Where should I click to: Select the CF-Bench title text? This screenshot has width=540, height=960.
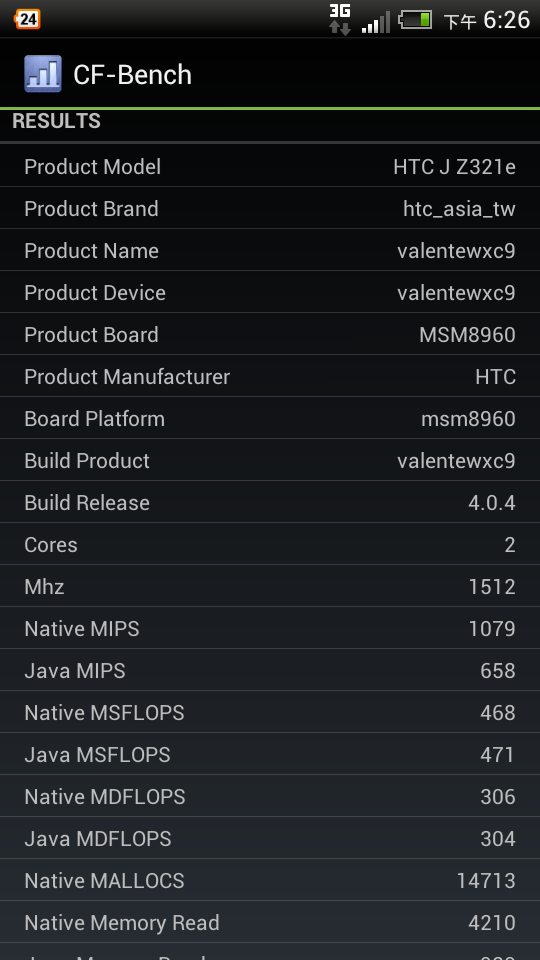click(x=132, y=75)
